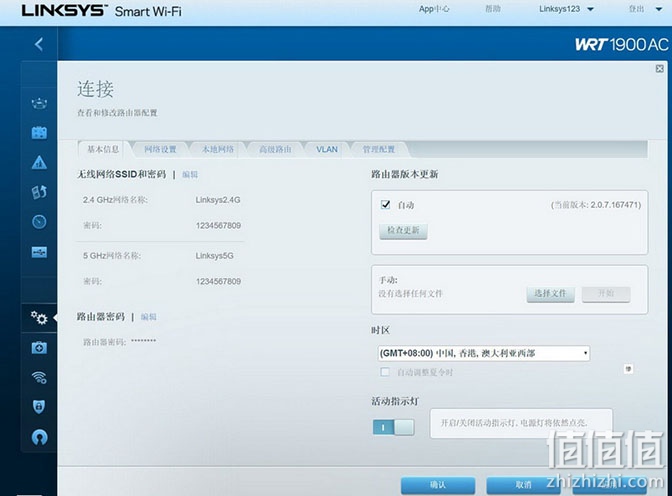This screenshot has width=672, height=496.
Task: Open the OpenVPN sidebar icon
Action: 39,437
